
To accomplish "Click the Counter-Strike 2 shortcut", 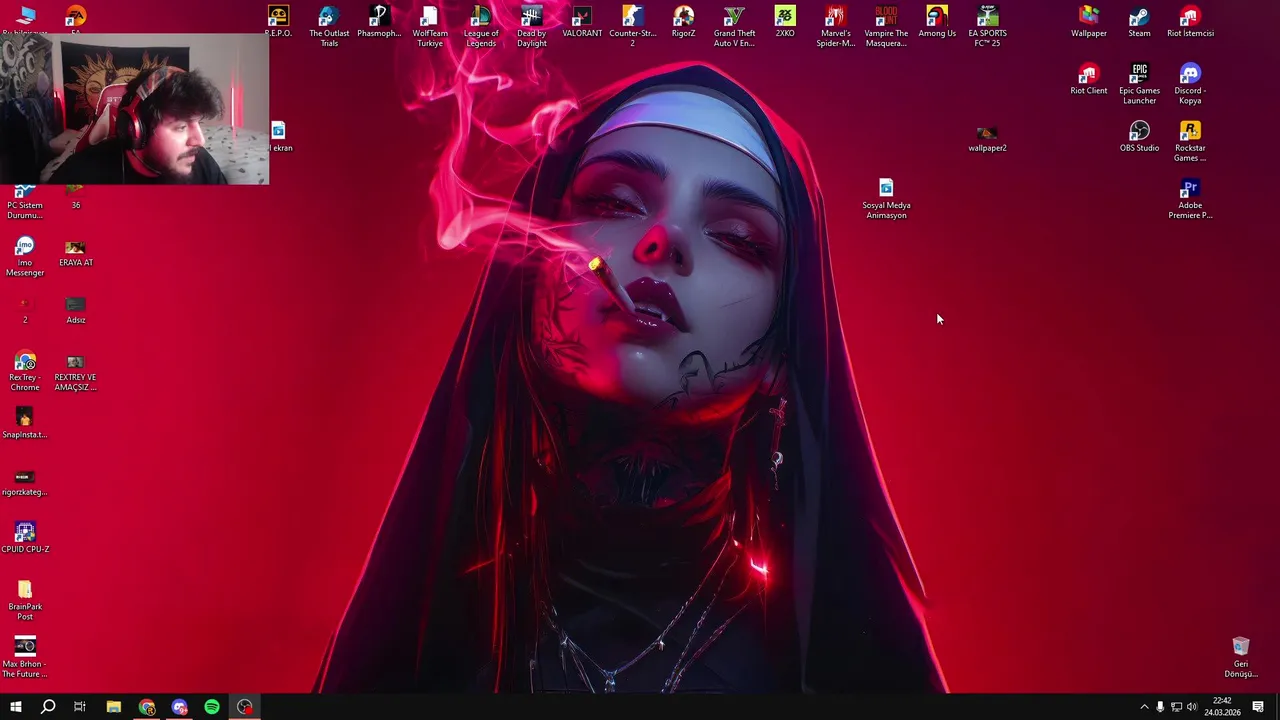I will pos(633,26).
